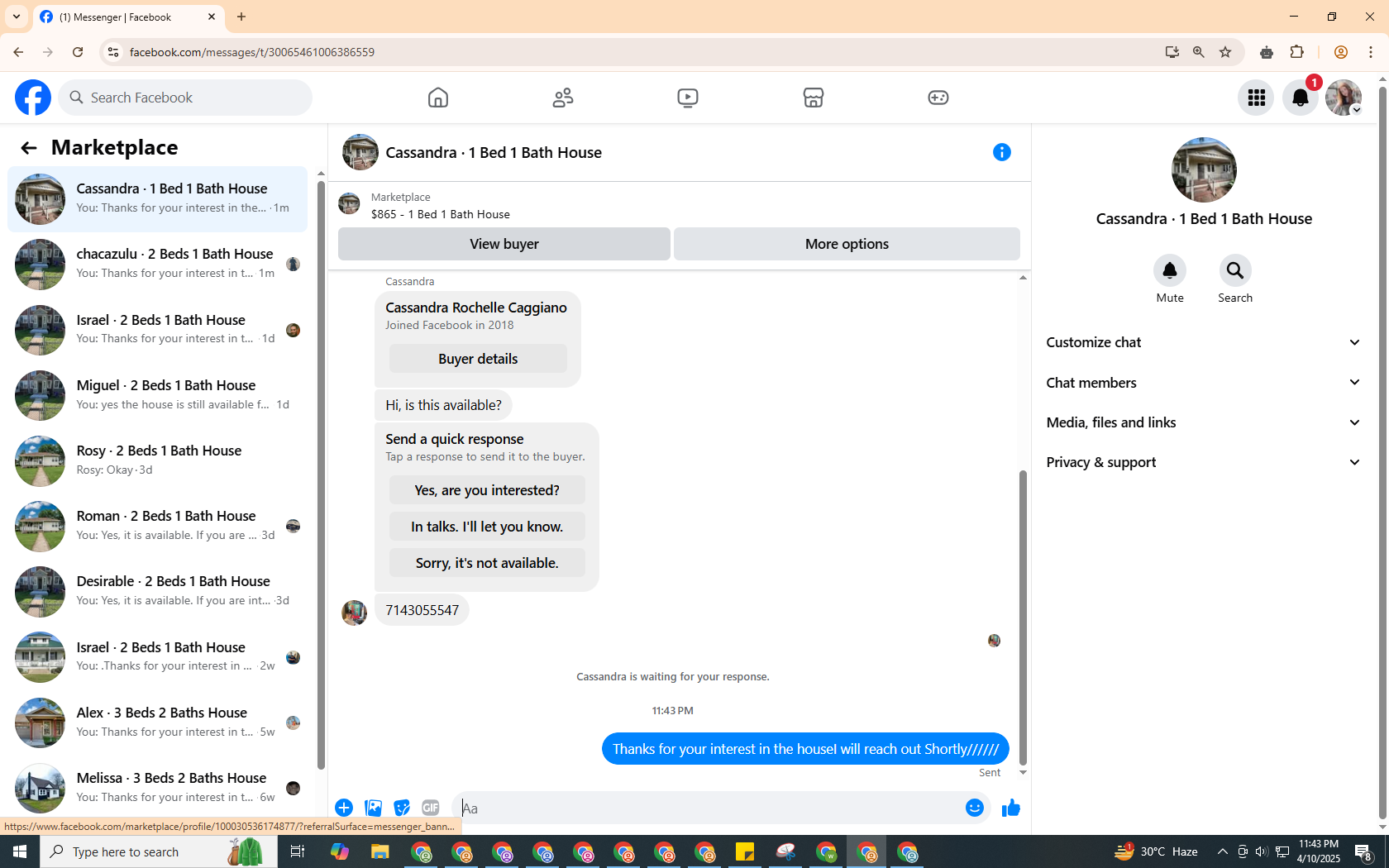Open chat with Rosy 2 Beds 1 Bath

(157, 460)
